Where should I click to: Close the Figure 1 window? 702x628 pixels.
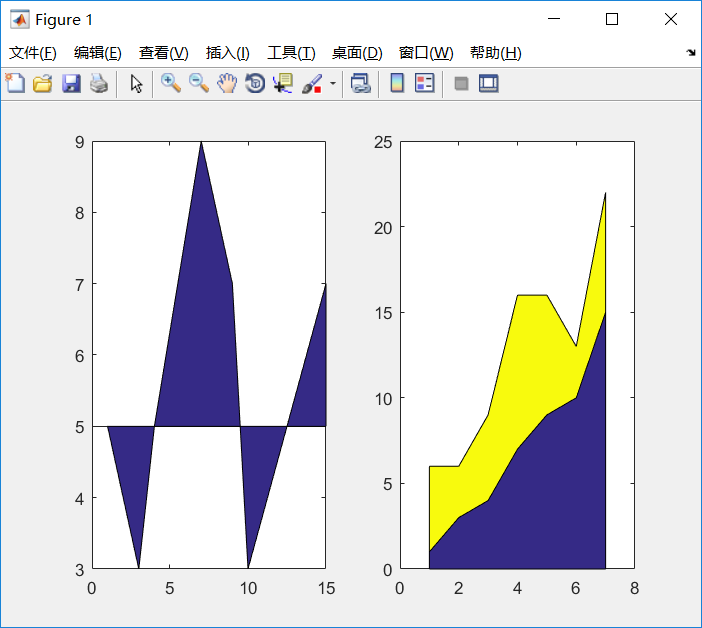[671, 19]
